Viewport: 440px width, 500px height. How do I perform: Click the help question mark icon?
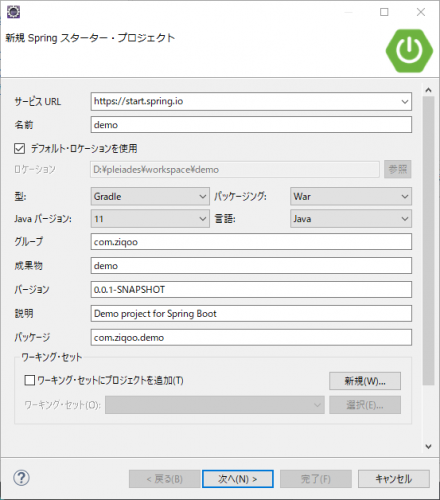point(21,478)
